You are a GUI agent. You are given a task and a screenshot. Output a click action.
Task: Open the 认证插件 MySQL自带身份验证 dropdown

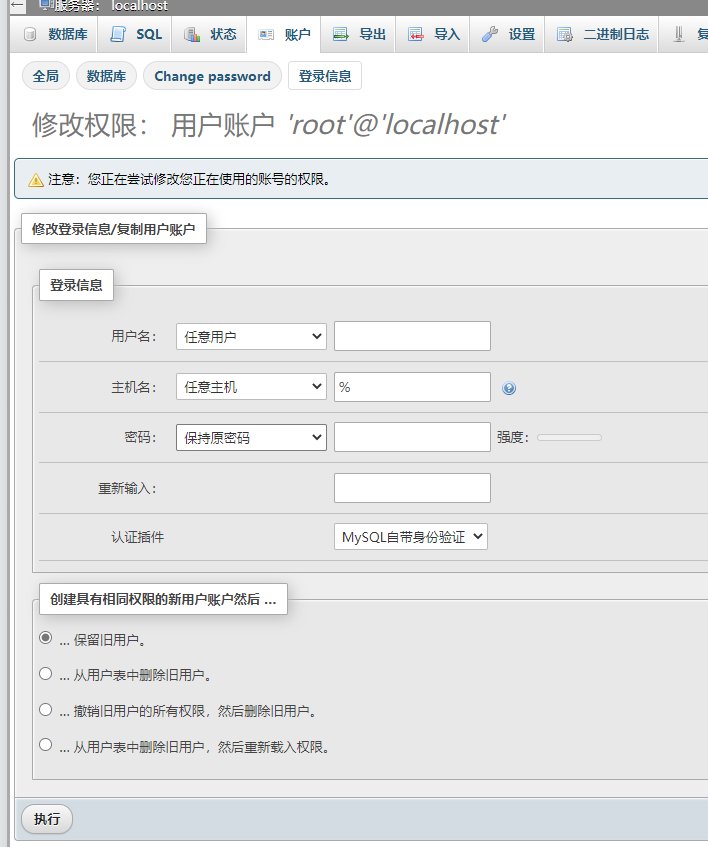(x=411, y=536)
